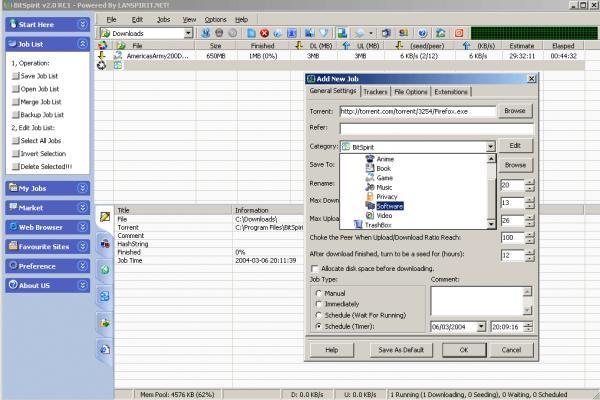Click the red X delete job toolbar icon
The height and width of the screenshot is (400, 600).
tap(264, 33)
